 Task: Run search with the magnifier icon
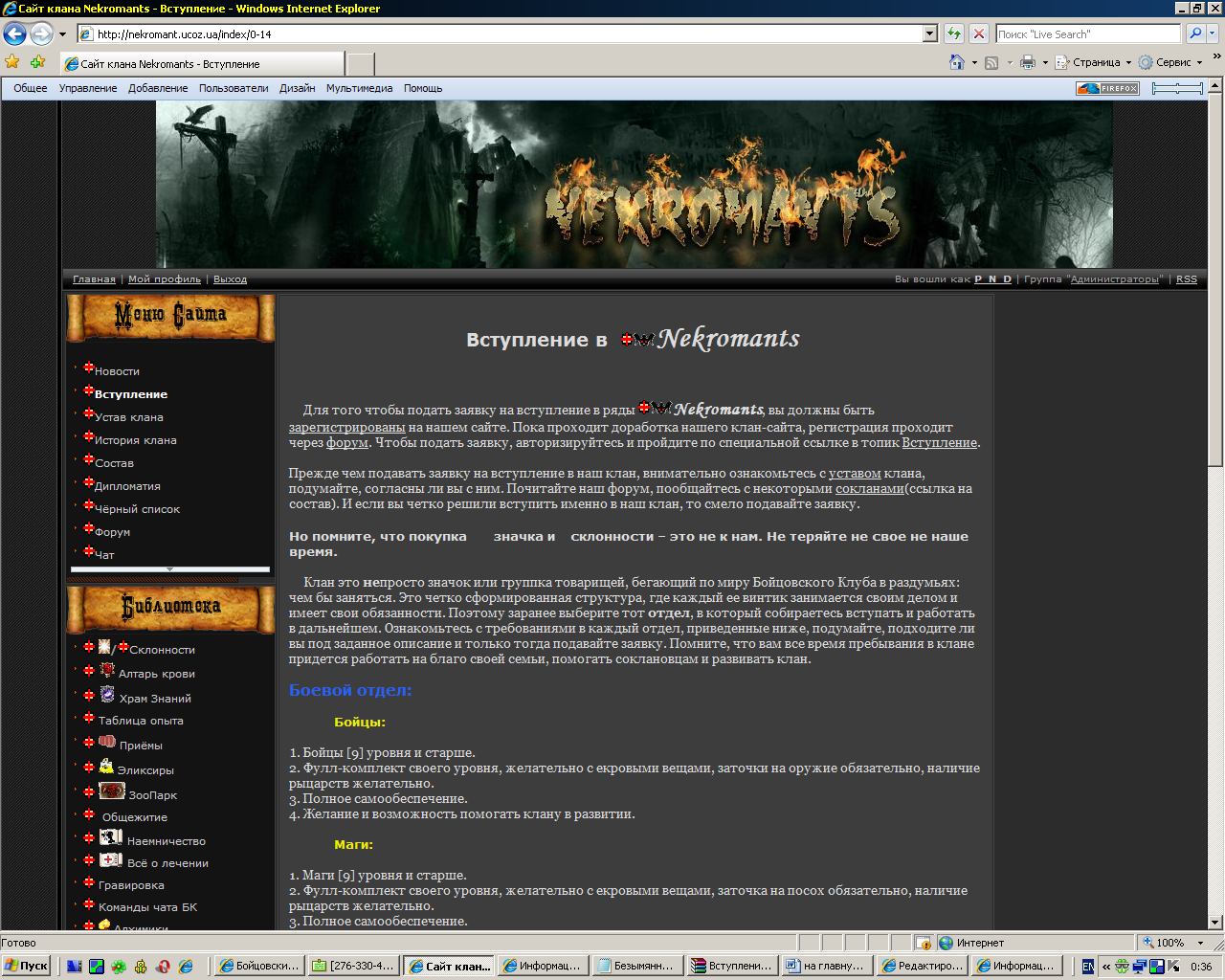point(1194,34)
